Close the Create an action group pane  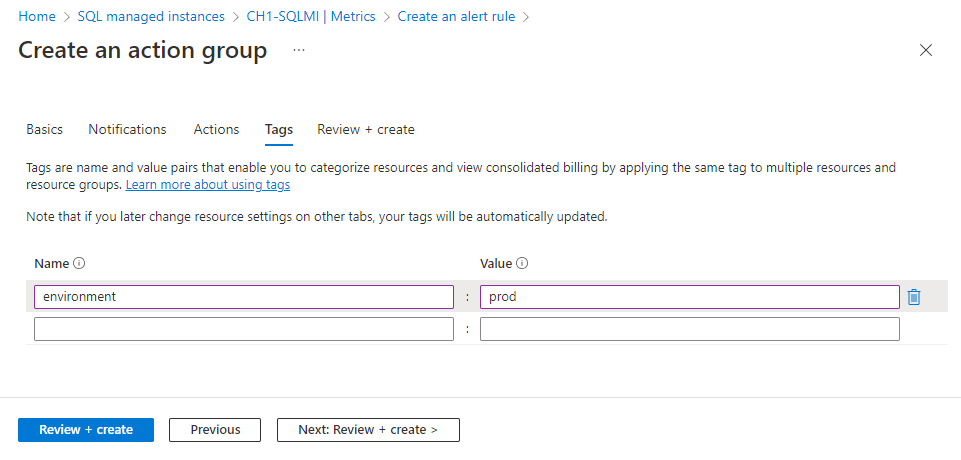pos(926,51)
